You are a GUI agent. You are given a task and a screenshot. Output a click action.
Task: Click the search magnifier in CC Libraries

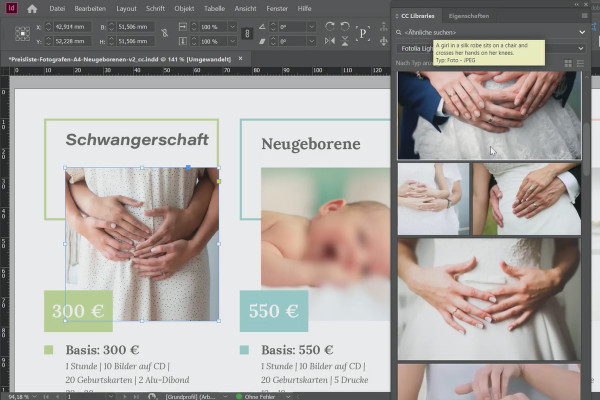(x=399, y=33)
